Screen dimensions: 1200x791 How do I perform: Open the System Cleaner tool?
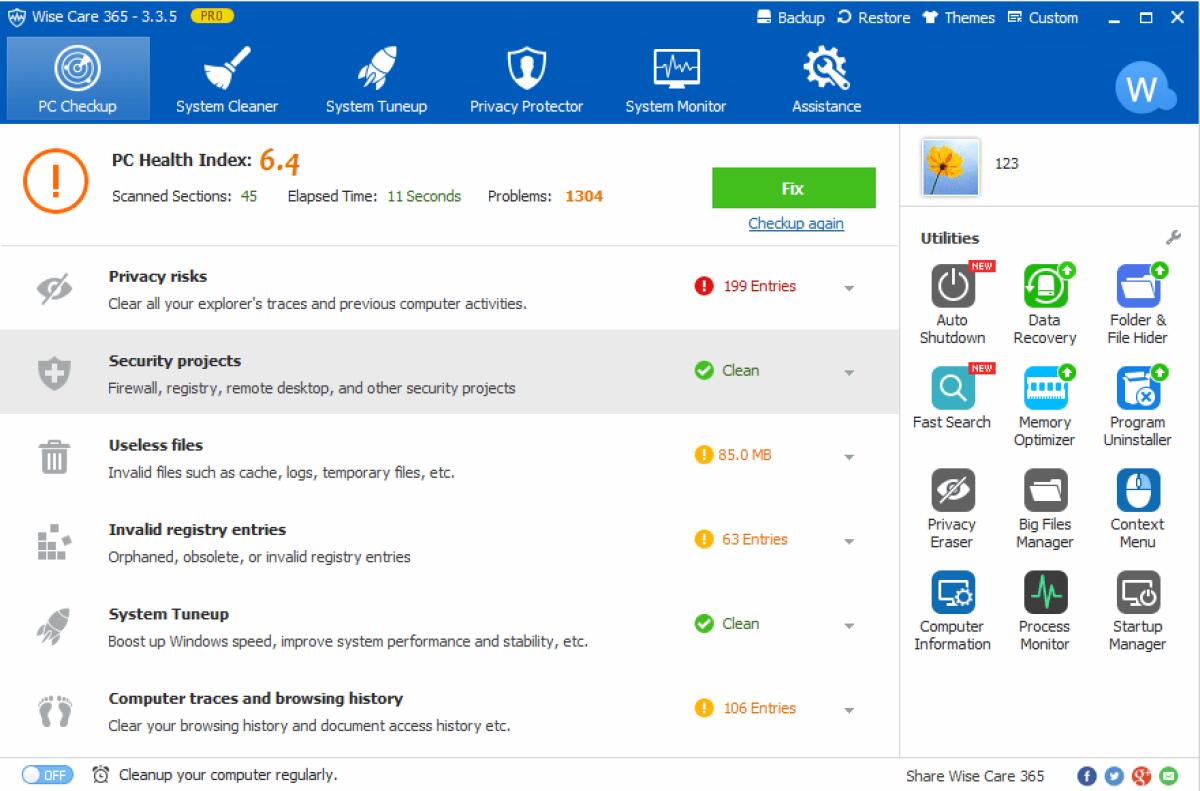tap(226, 78)
